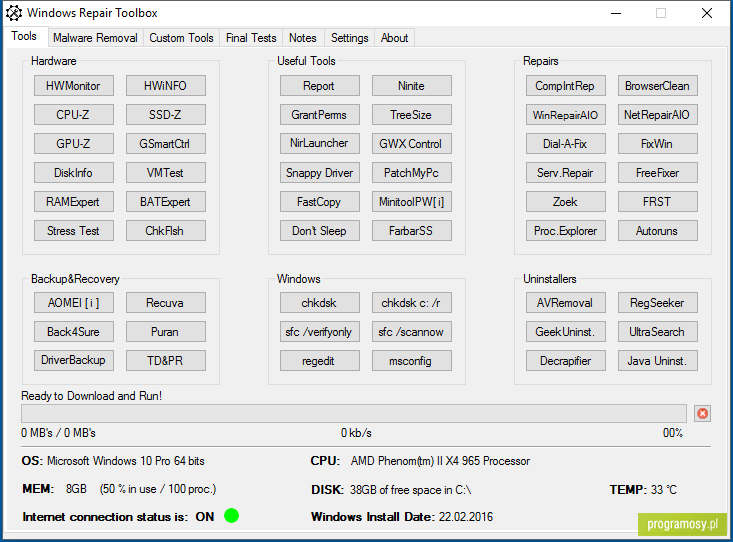Open the Final Tests tab
The height and width of the screenshot is (542, 733).
tap(251, 38)
